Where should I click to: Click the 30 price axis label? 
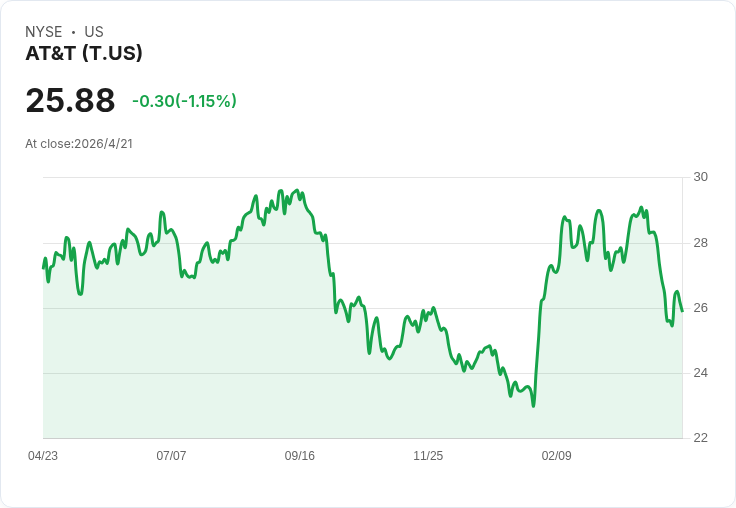click(x=701, y=177)
